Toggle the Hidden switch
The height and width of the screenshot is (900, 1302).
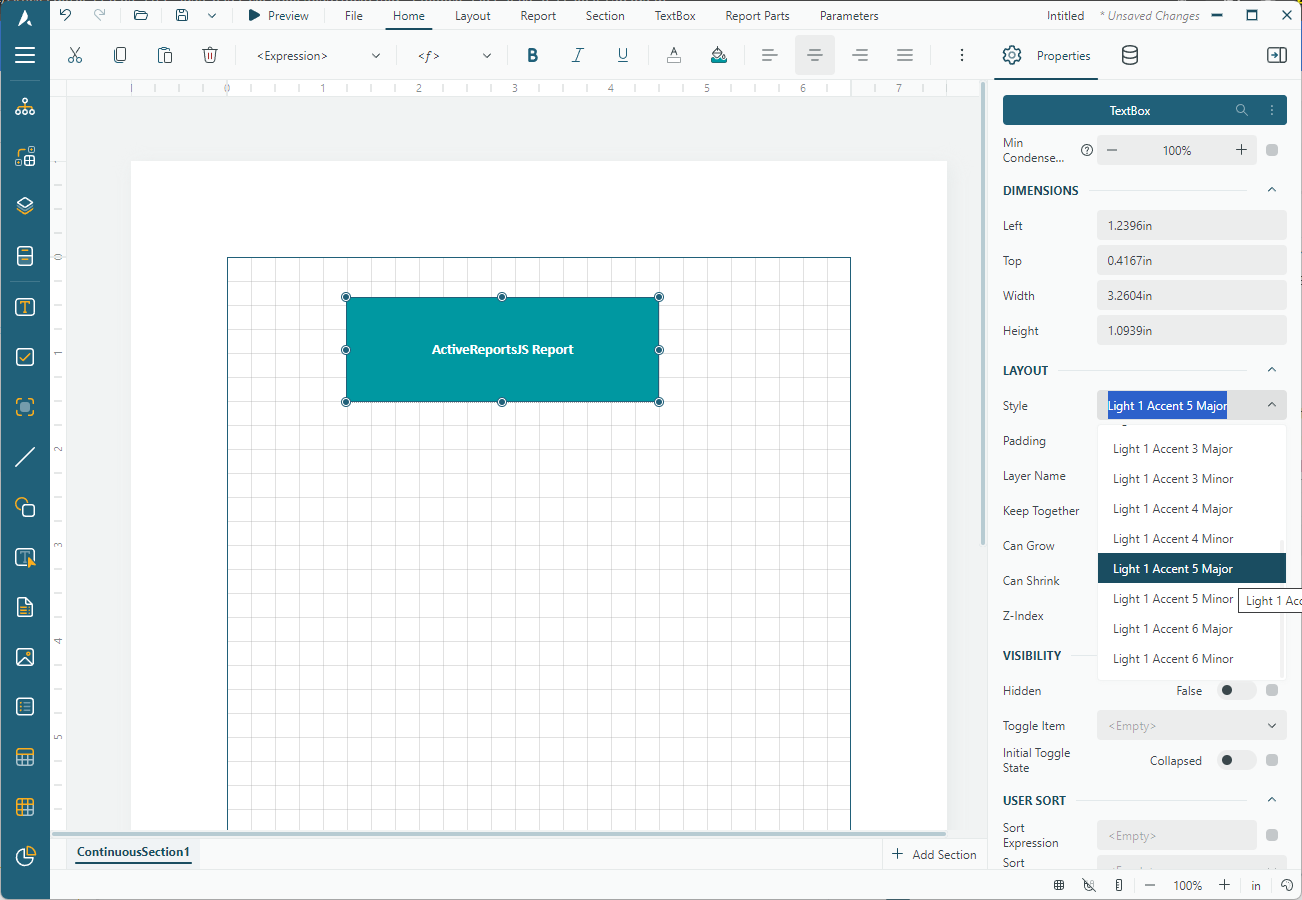1236,690
